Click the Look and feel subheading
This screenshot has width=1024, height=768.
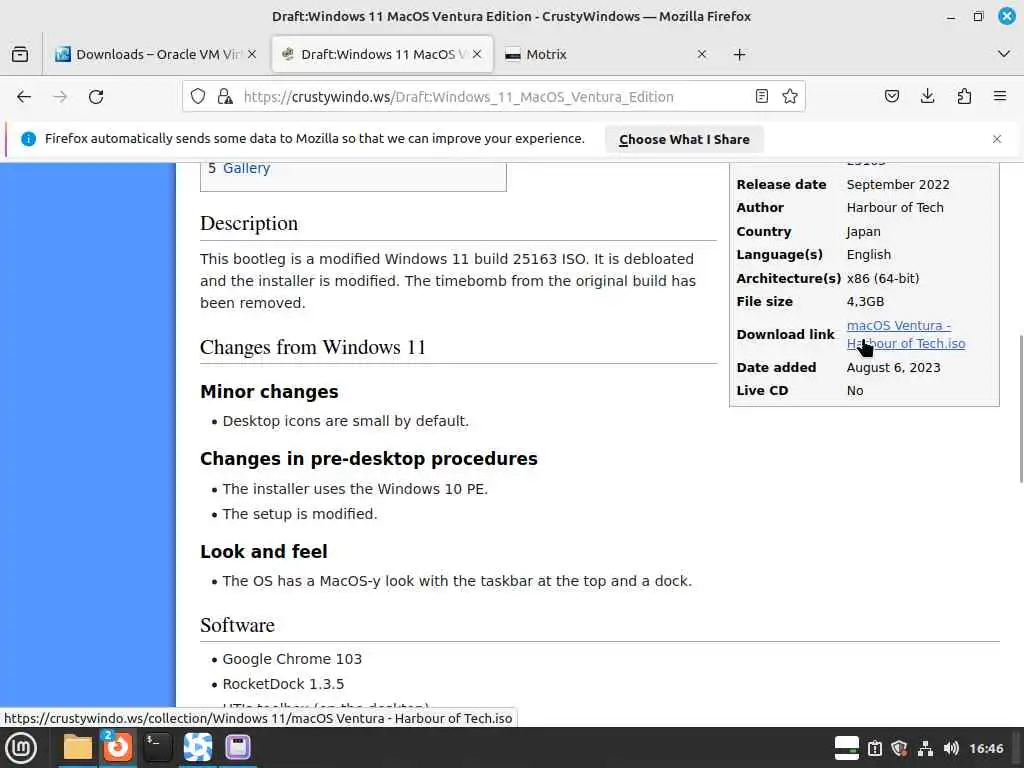click(x=263, y=552)
